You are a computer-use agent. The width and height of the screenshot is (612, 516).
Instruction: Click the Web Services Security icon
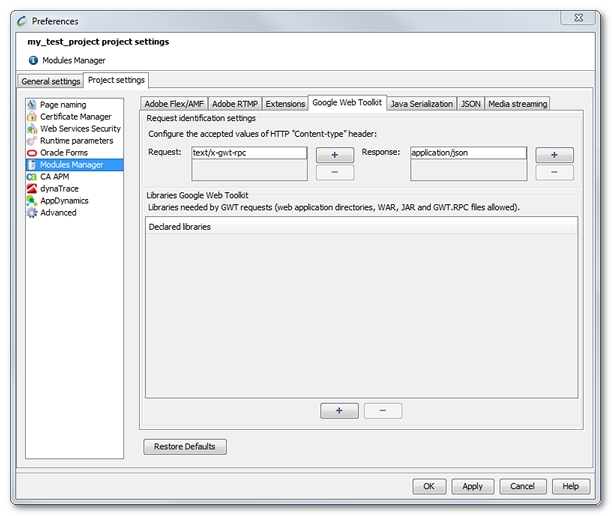(33, 129)
